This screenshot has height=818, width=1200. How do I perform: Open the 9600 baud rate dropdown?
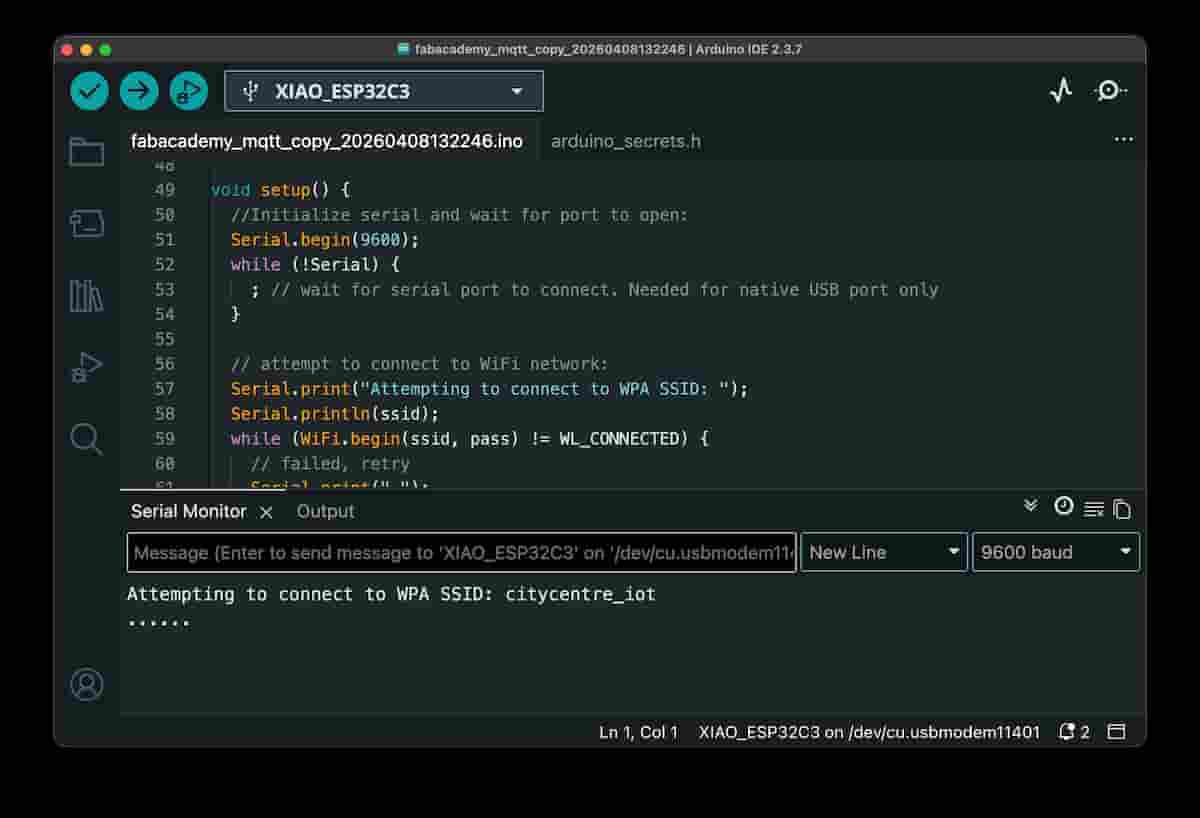pyautogui.click(x=1056, y=552)
